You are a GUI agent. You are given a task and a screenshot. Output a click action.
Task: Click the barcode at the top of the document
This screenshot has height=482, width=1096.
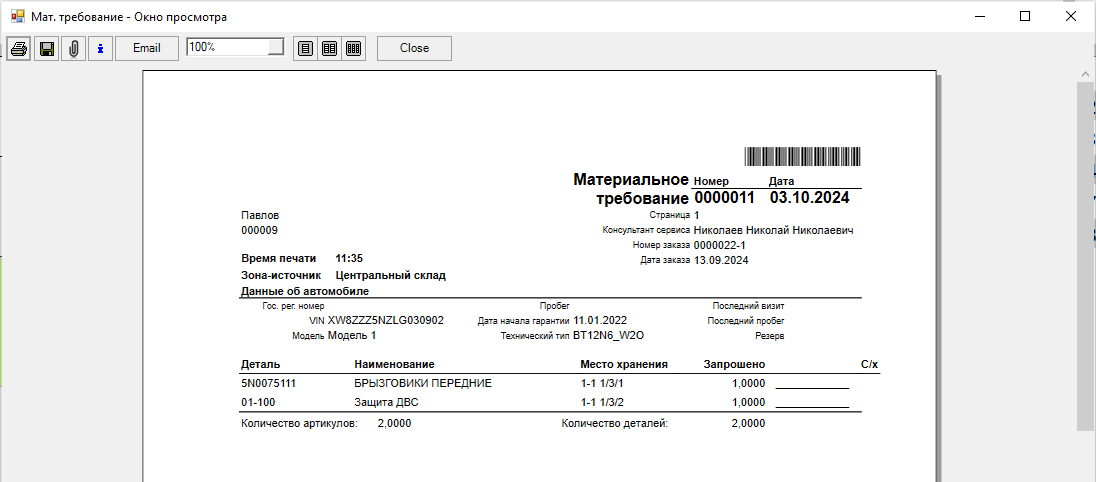click(x=803, y=156)
